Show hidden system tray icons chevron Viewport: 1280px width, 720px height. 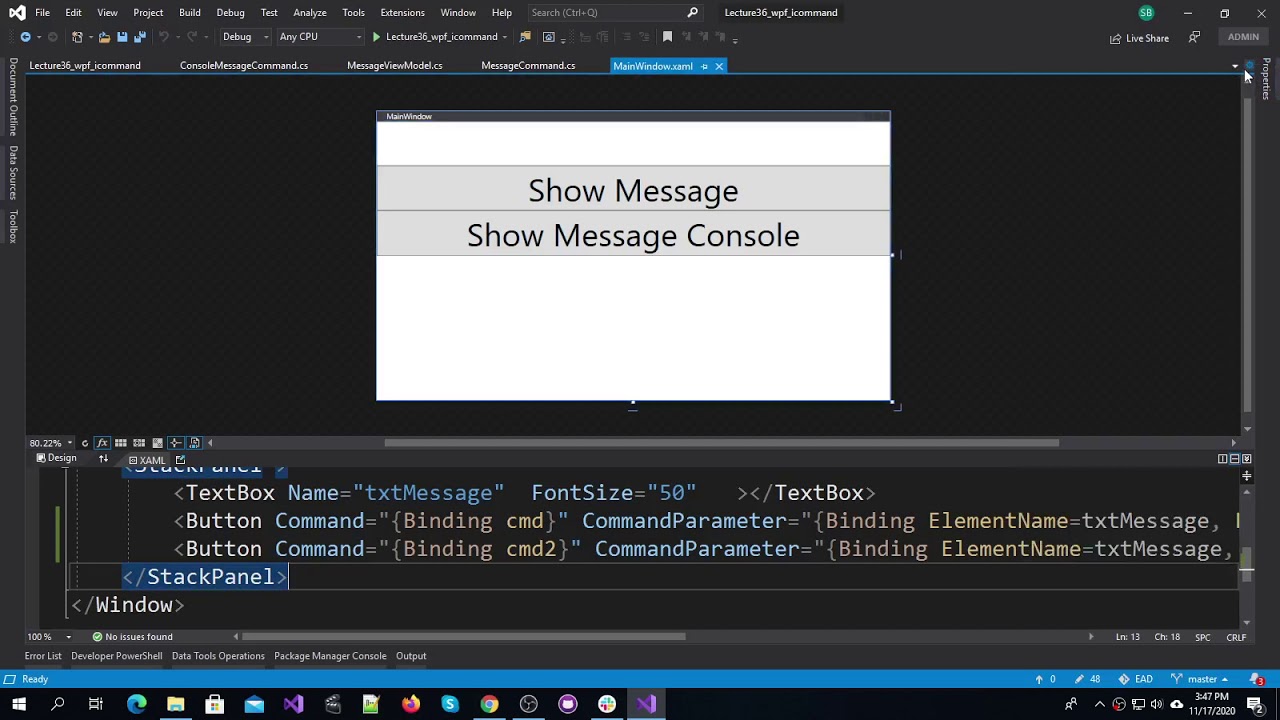1100,704
